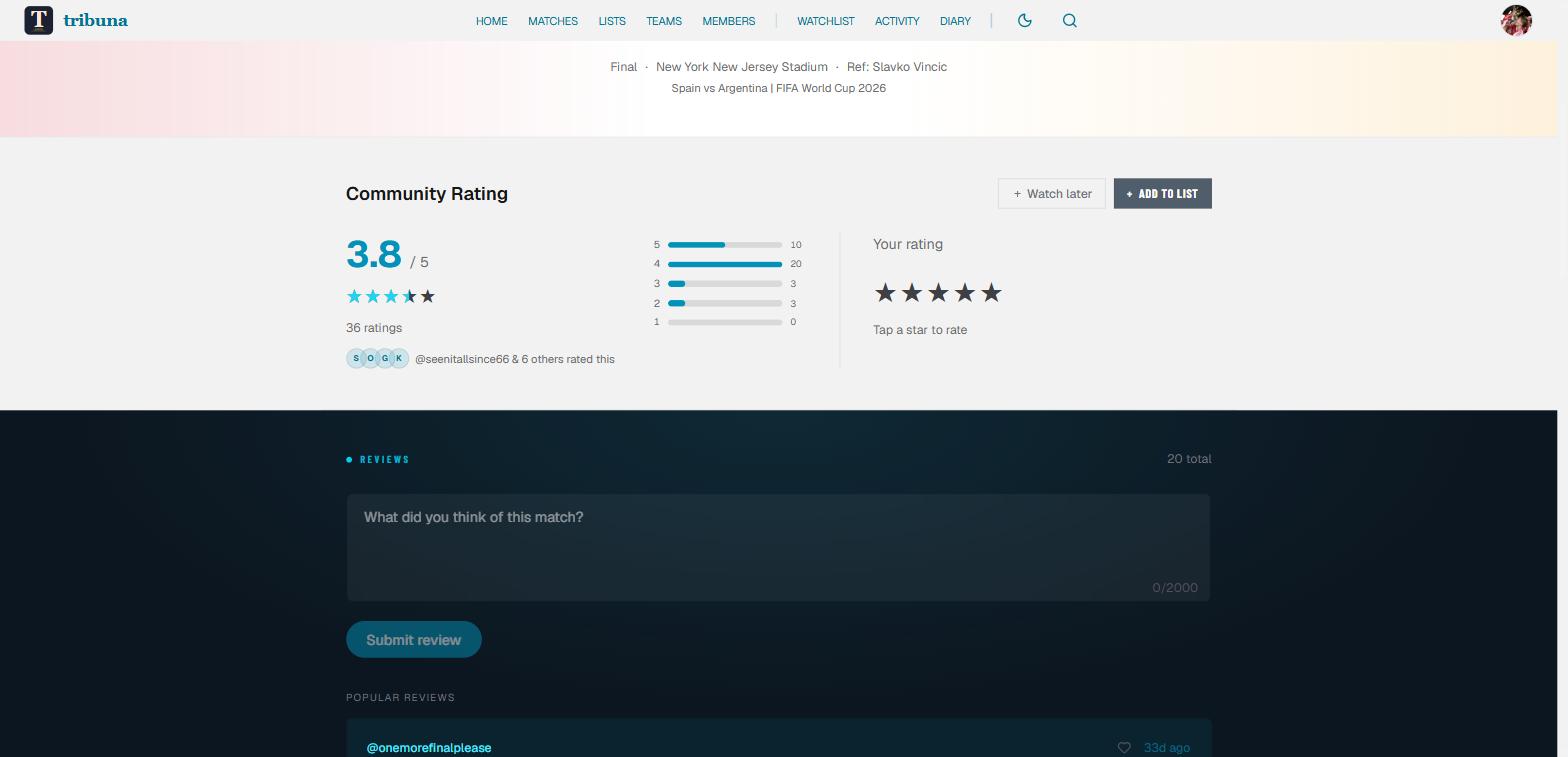The image size is (1568, 757).
Task: Open the Lists section
Action: coord(612,21)
